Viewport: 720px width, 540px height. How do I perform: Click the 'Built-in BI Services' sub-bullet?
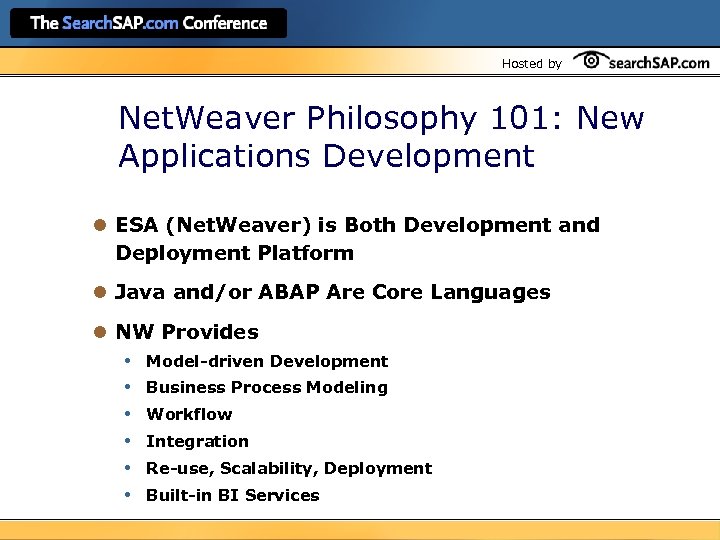[x=232, y=495]
